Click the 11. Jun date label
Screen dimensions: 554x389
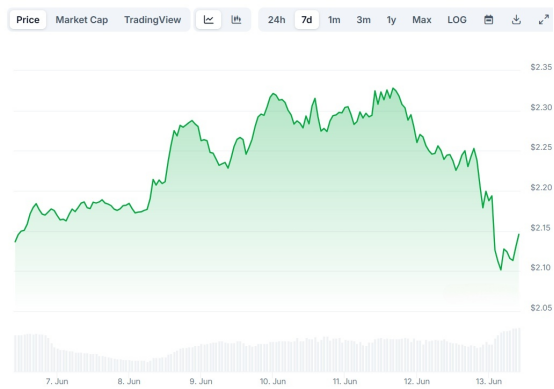pyautogui.click(x=345, y=381)
